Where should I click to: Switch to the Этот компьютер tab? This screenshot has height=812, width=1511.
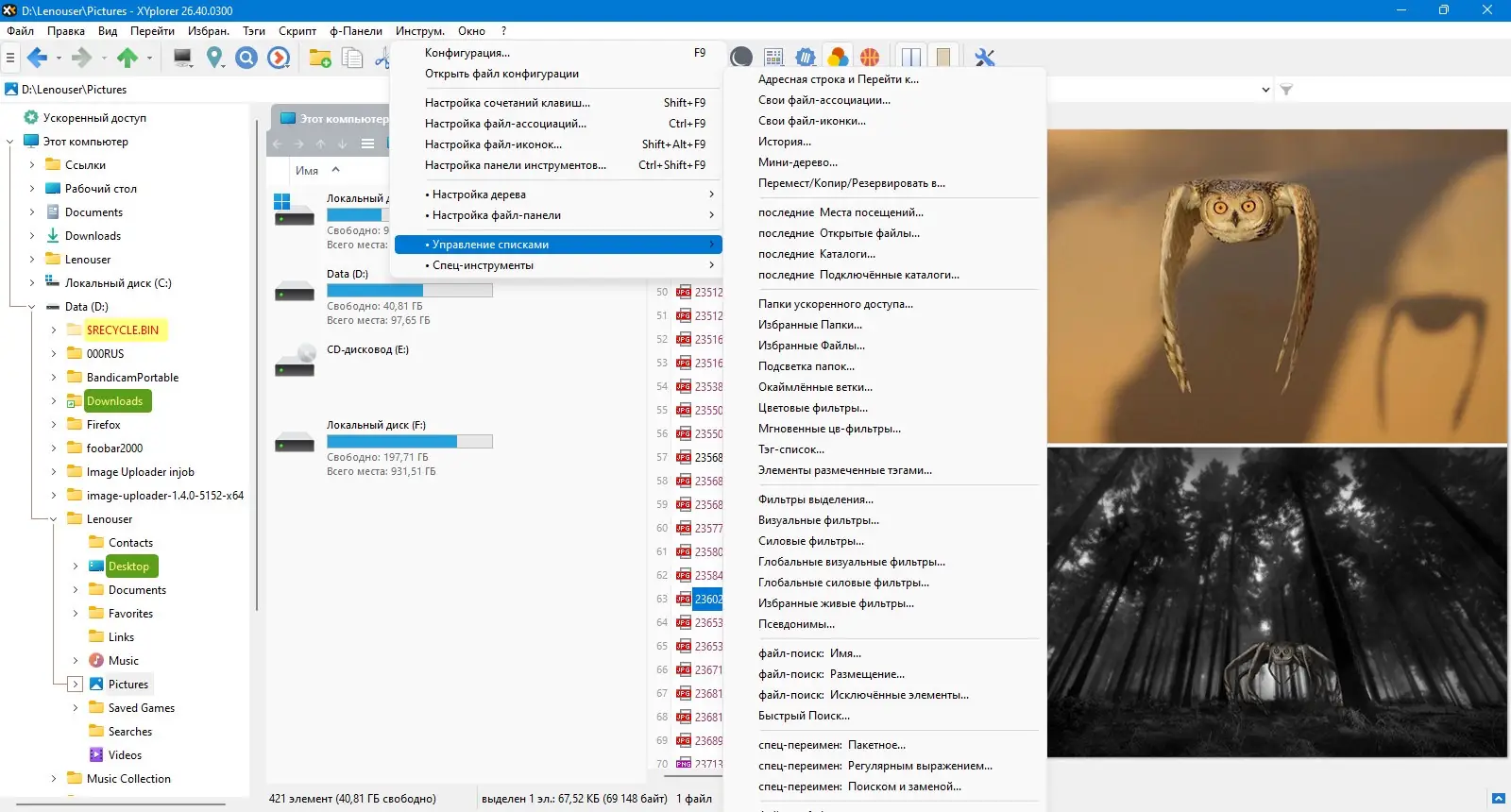tap(332, 119)
